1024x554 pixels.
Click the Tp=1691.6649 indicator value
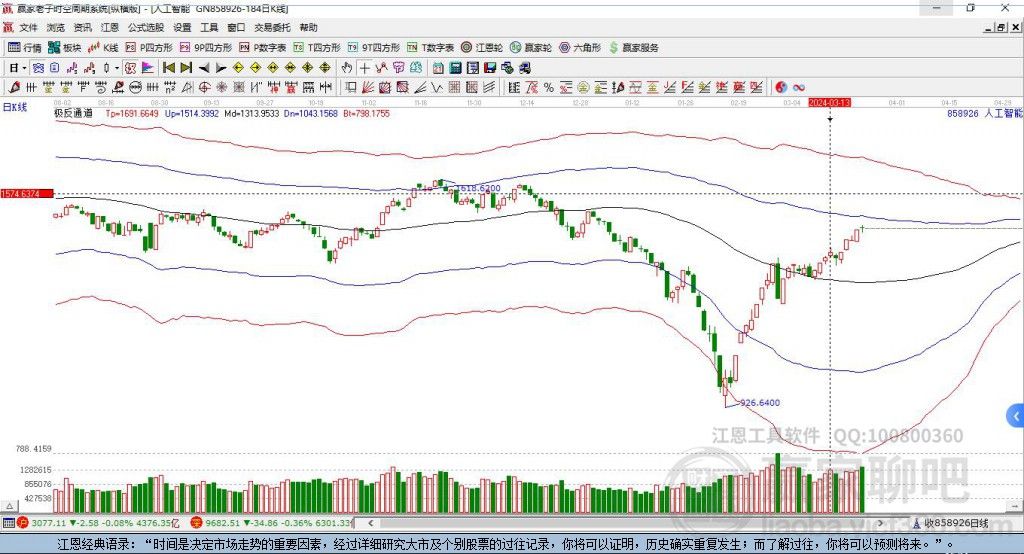pyautogui.click(x=133, y=114)
